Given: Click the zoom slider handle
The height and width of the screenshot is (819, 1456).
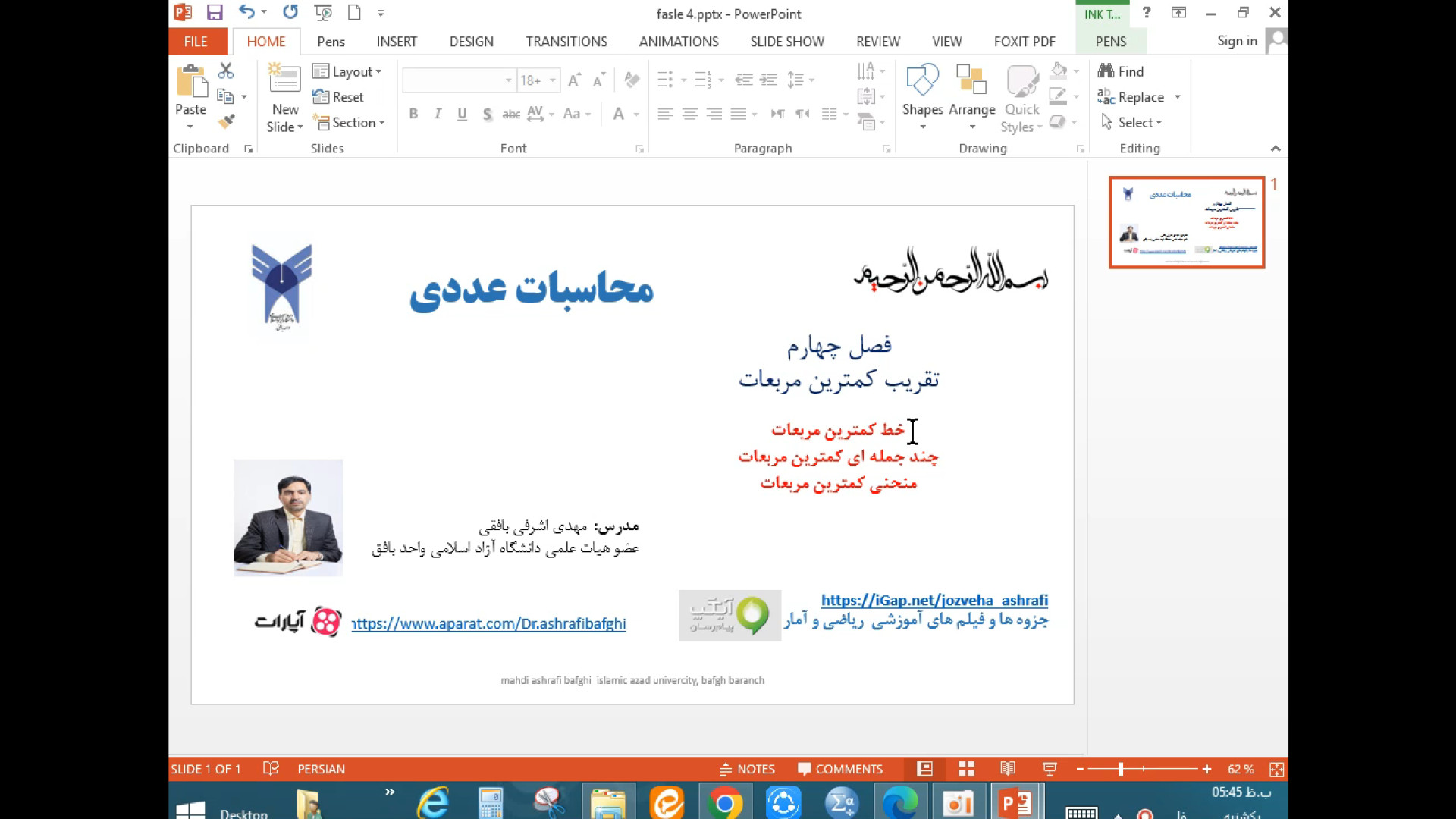Looking at the screenshot, I should (x=1120, y=769).
